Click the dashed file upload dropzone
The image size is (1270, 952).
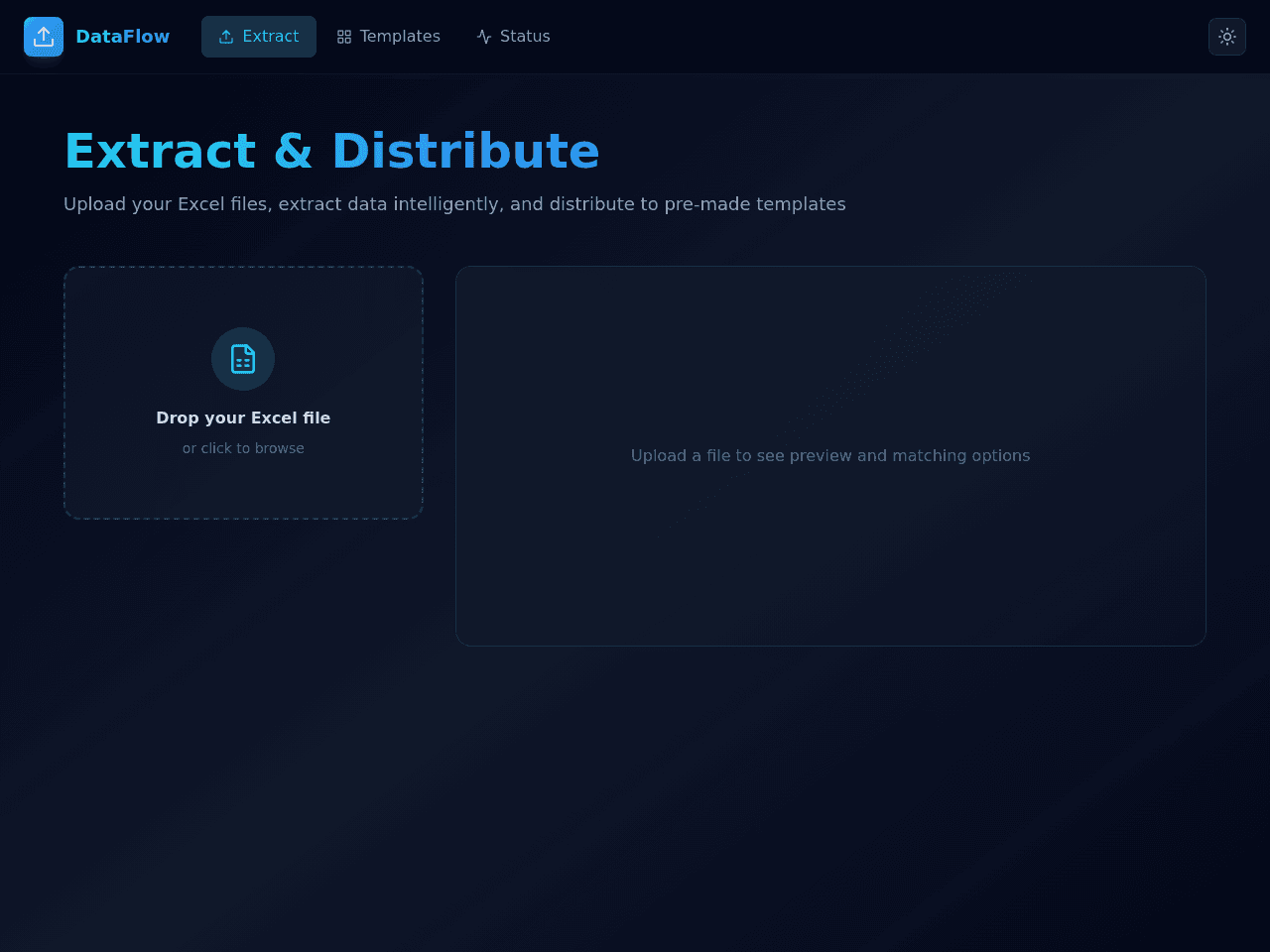click(243, 393)
